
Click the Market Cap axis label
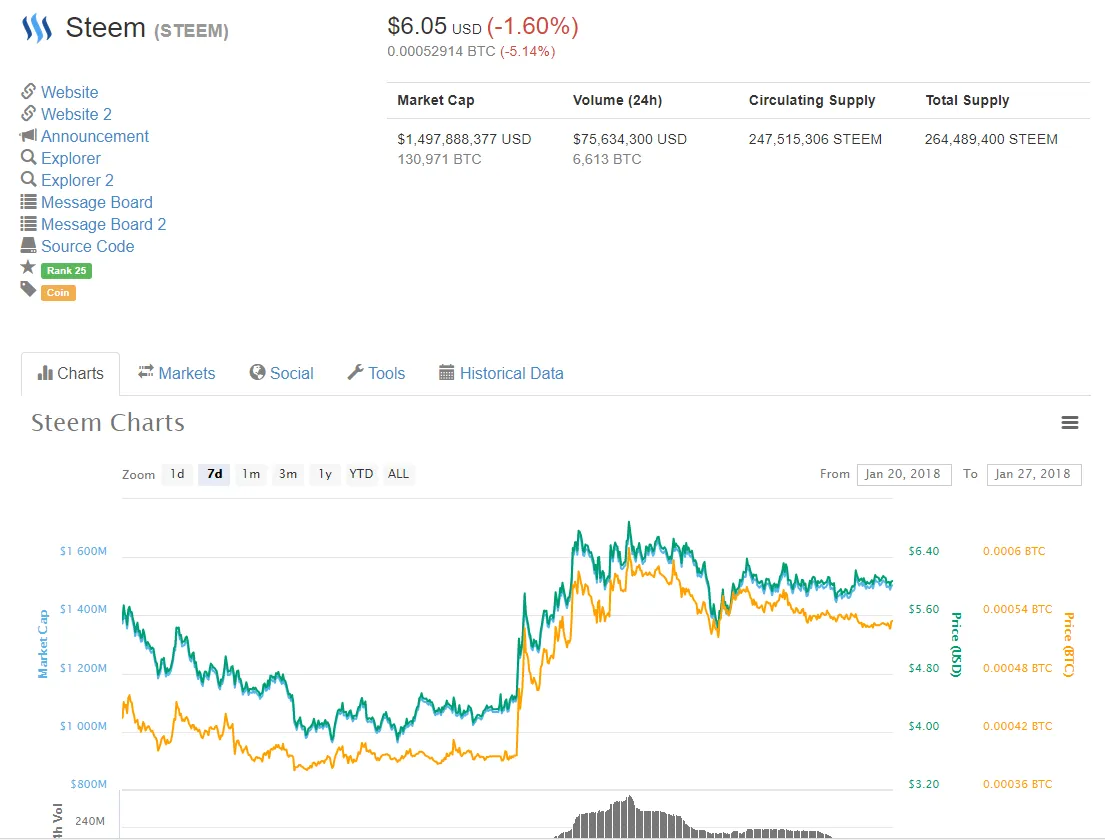(43, 644)
